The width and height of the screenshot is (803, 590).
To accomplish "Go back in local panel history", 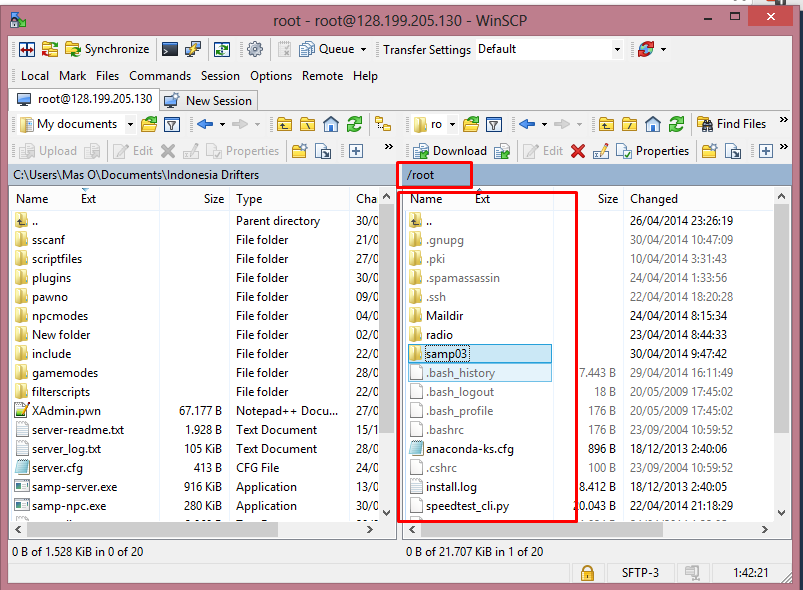I will click(x=205, y=124).
